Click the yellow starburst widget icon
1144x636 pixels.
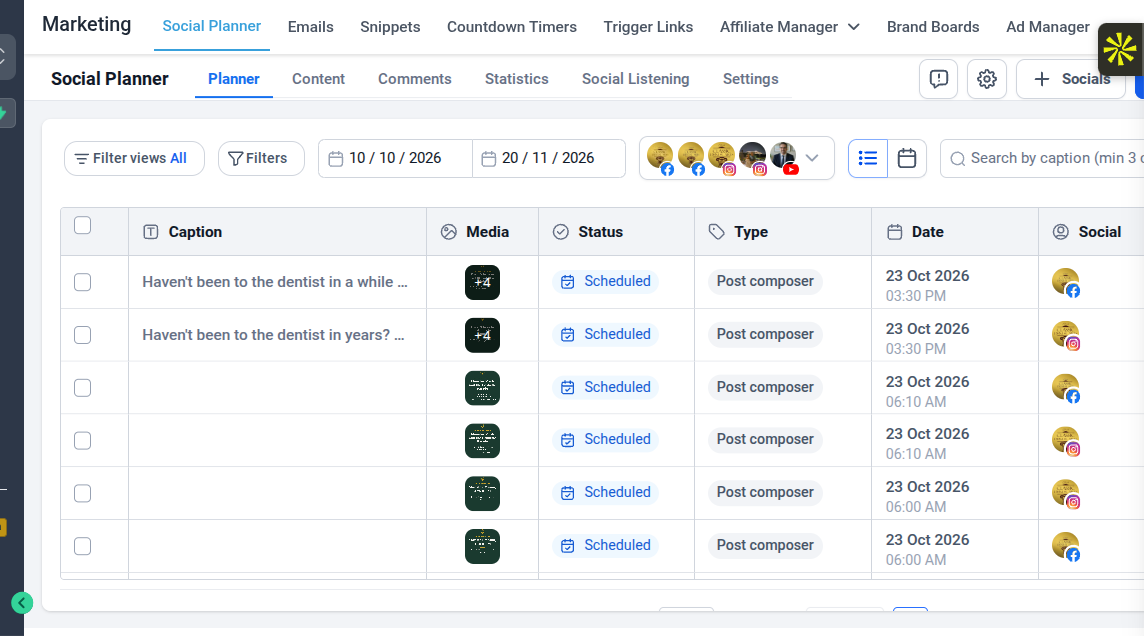[x=1120, y=50]
